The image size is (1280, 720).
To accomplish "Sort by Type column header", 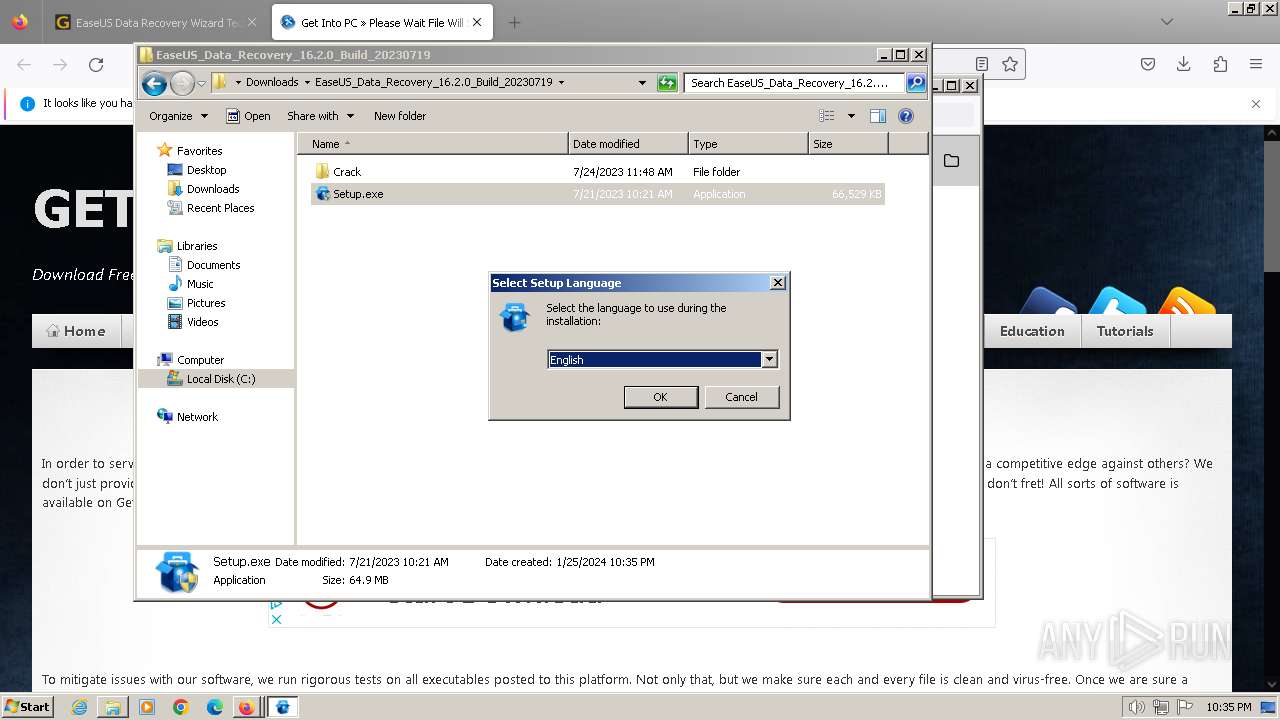I will point(748,144).
